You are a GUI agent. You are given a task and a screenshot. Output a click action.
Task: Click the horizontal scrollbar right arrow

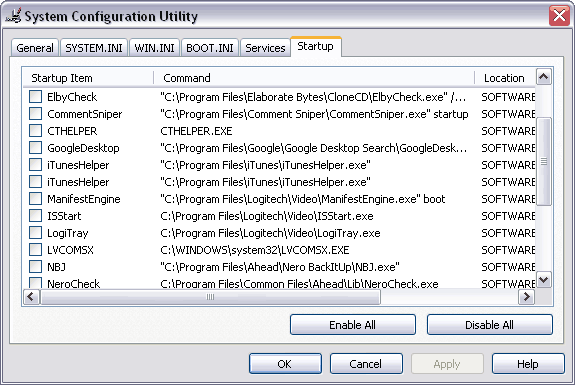tap(527, 297)
